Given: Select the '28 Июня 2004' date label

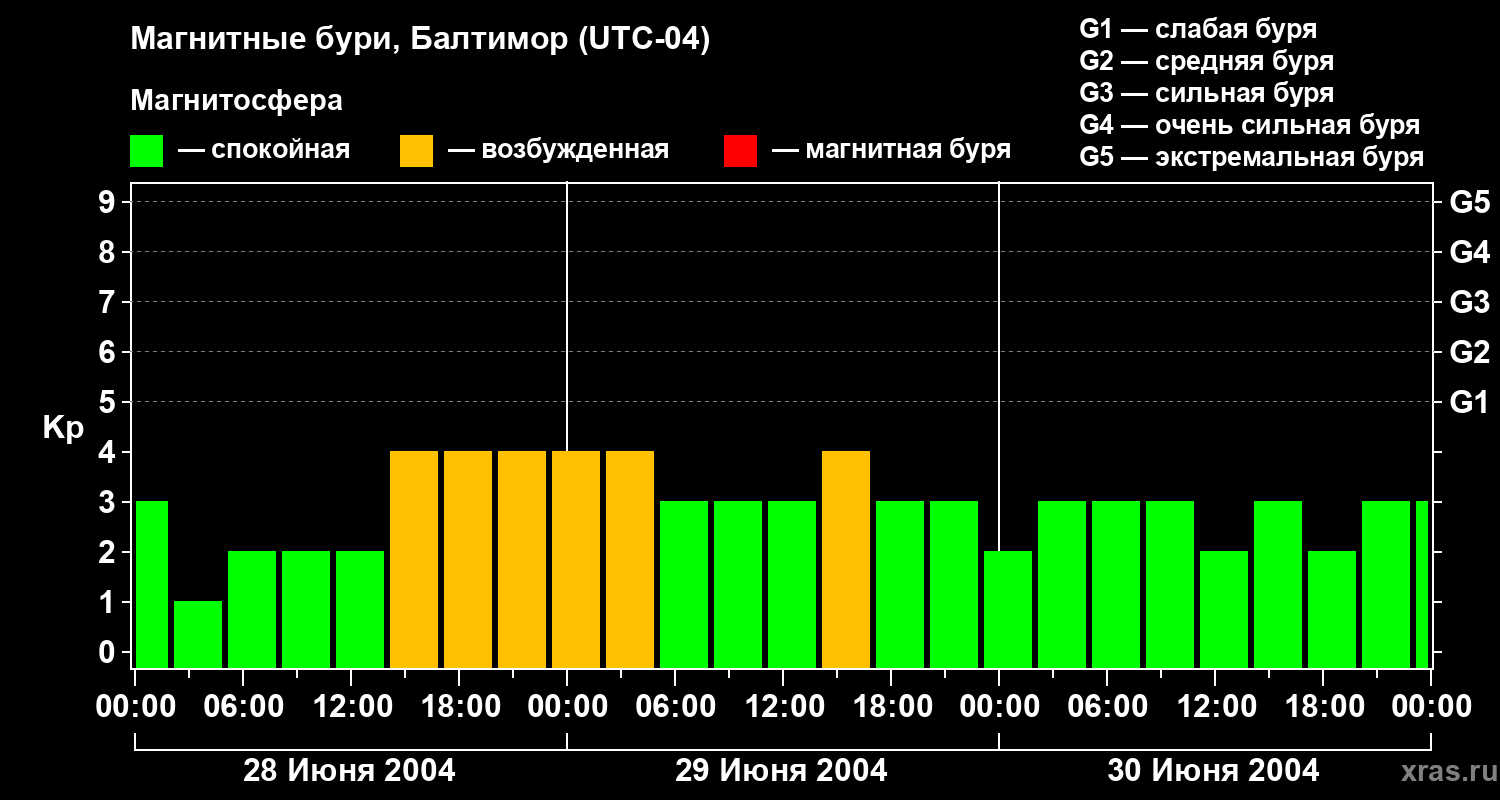Looking at the screenshot, I should [x=349, y=771].
